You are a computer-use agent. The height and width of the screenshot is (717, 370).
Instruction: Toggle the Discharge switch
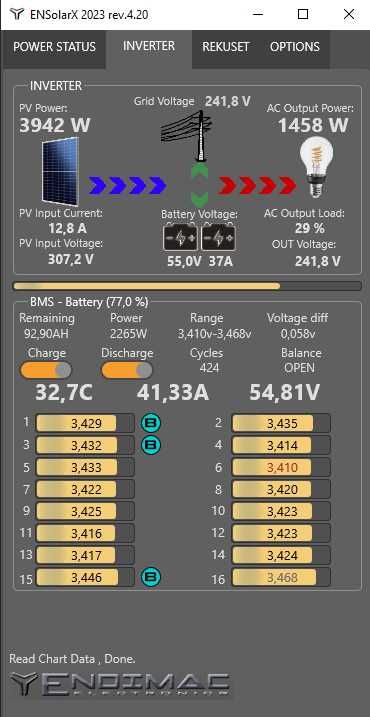127,370
